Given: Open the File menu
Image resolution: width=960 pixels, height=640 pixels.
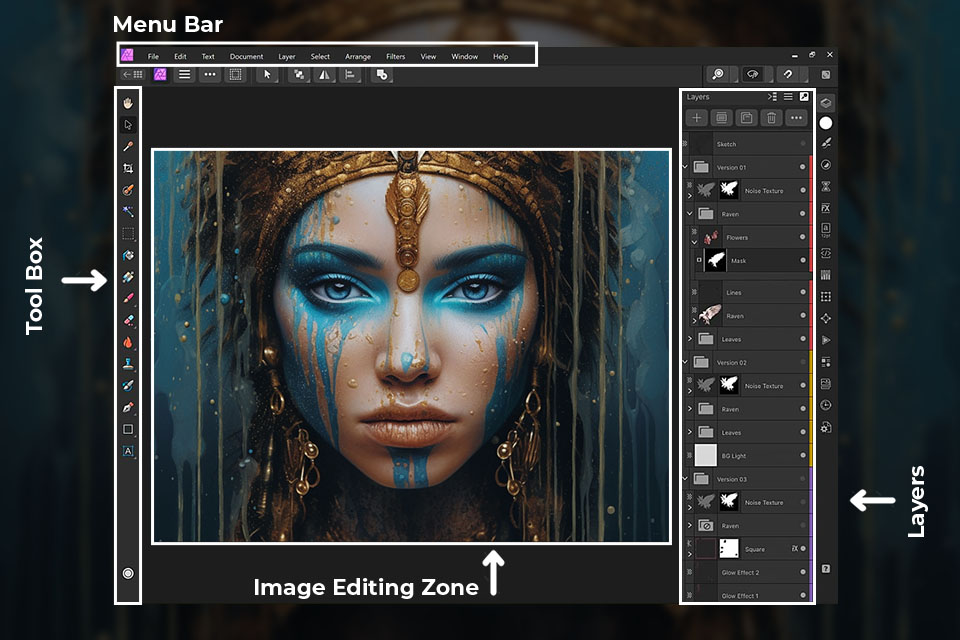Looking at the screenshot, I should coord(153,56).
